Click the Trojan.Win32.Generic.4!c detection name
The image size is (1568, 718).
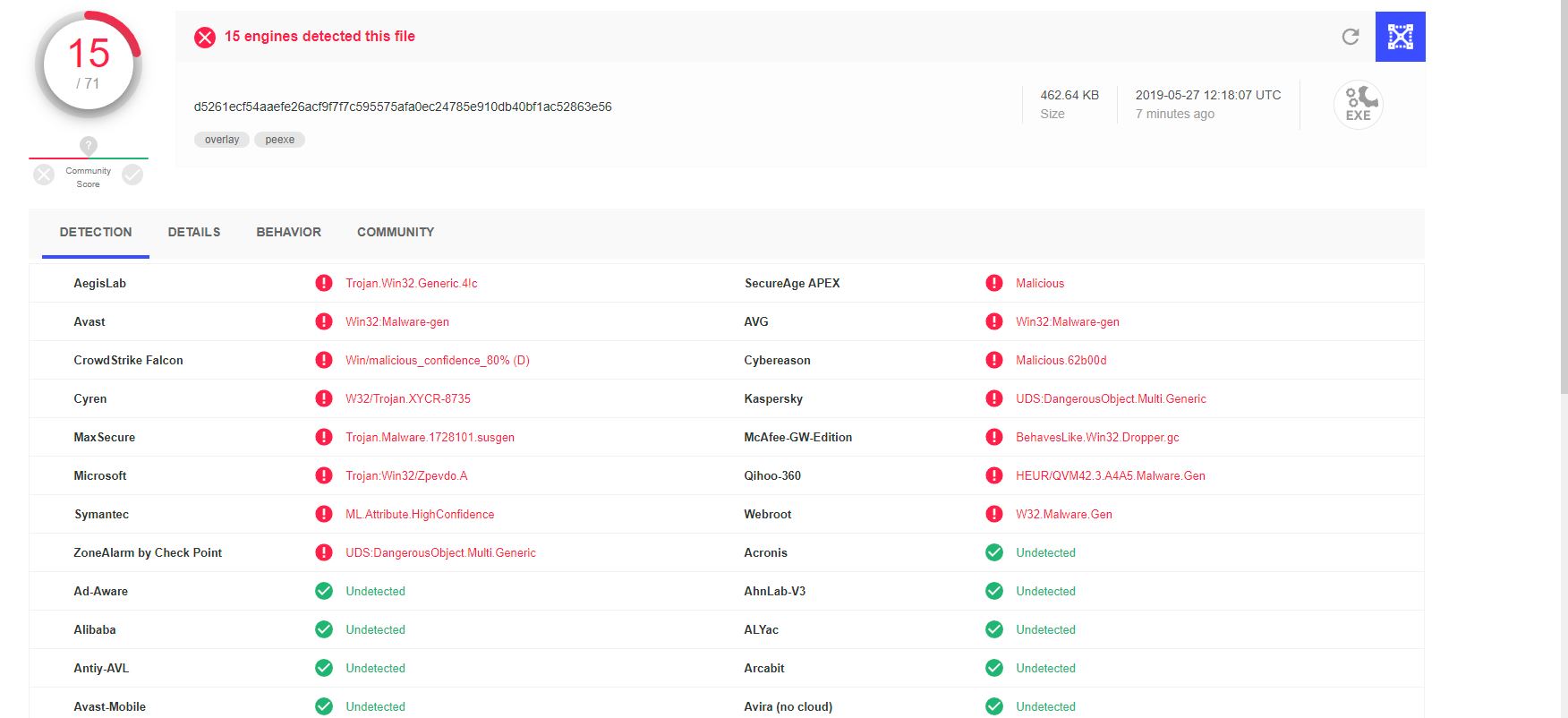pos(412,283)
